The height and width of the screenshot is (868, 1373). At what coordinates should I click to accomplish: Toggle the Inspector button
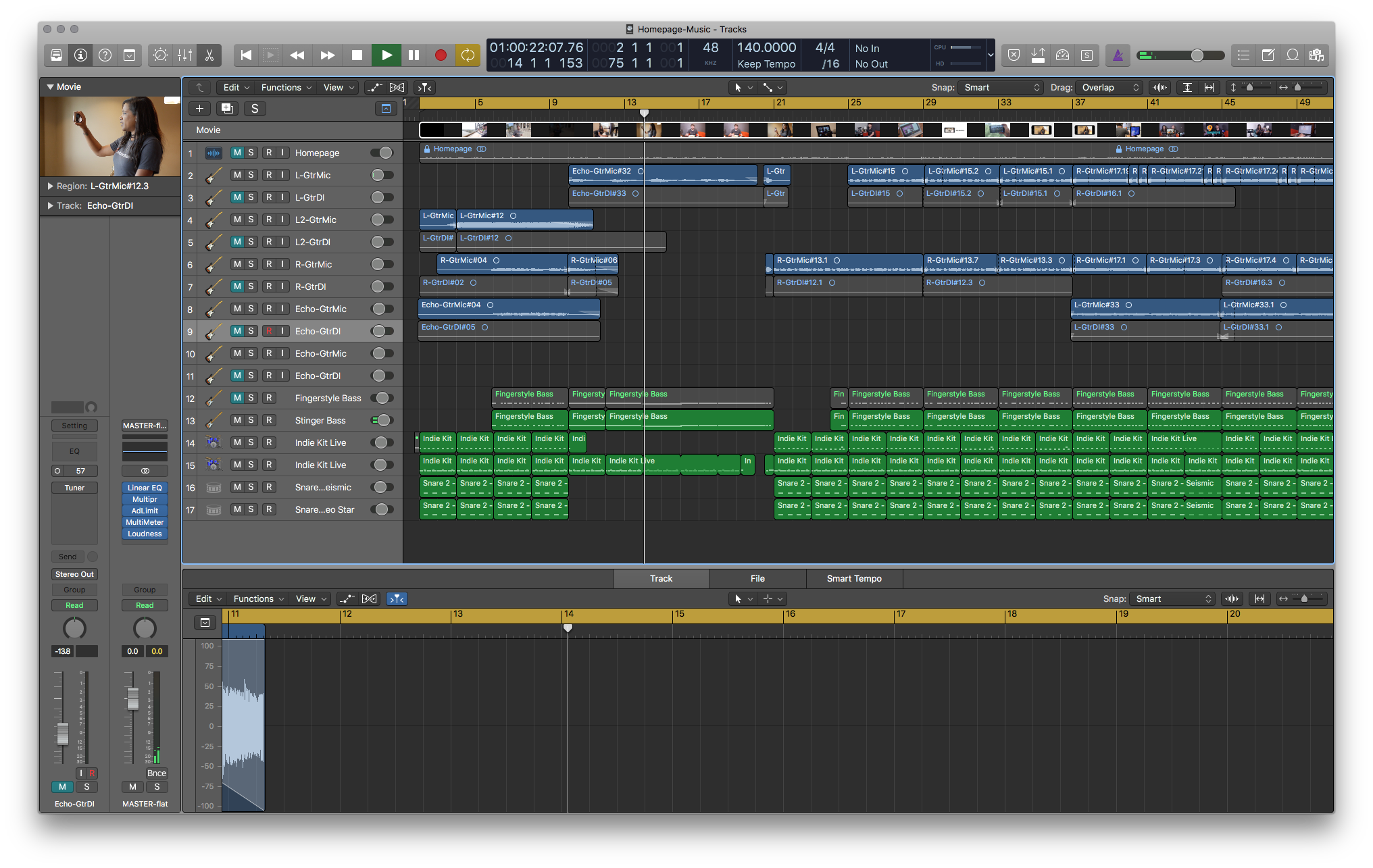[81, 55]
